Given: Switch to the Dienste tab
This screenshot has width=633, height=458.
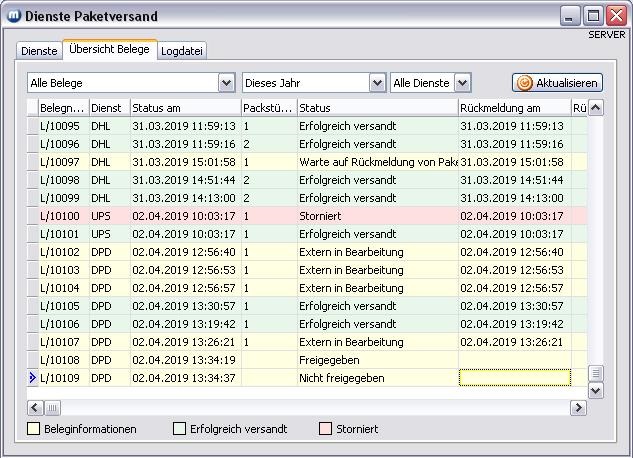Looking at the screenshot, I should [39, 51].
